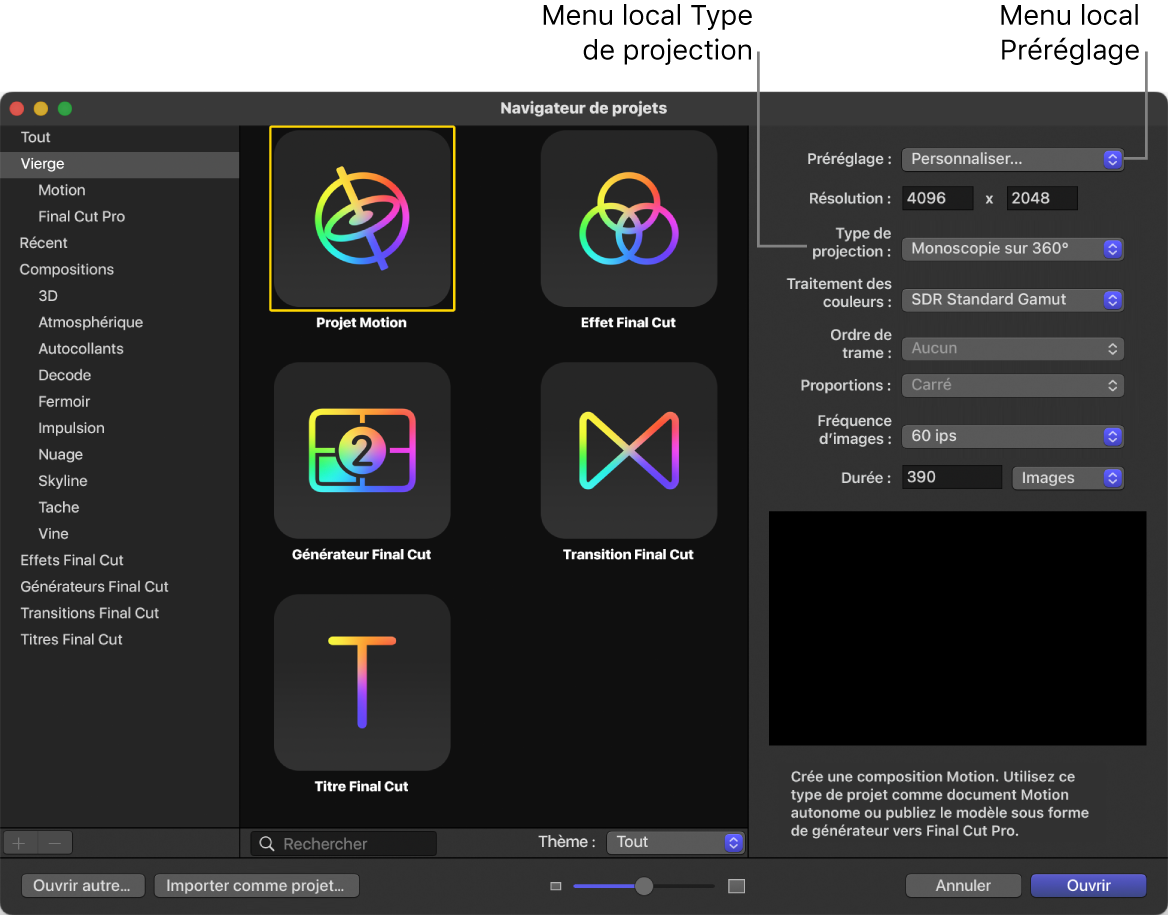Select the Titre Final Cut icon
1169x916 pixels.
click(x=362, y=683)
